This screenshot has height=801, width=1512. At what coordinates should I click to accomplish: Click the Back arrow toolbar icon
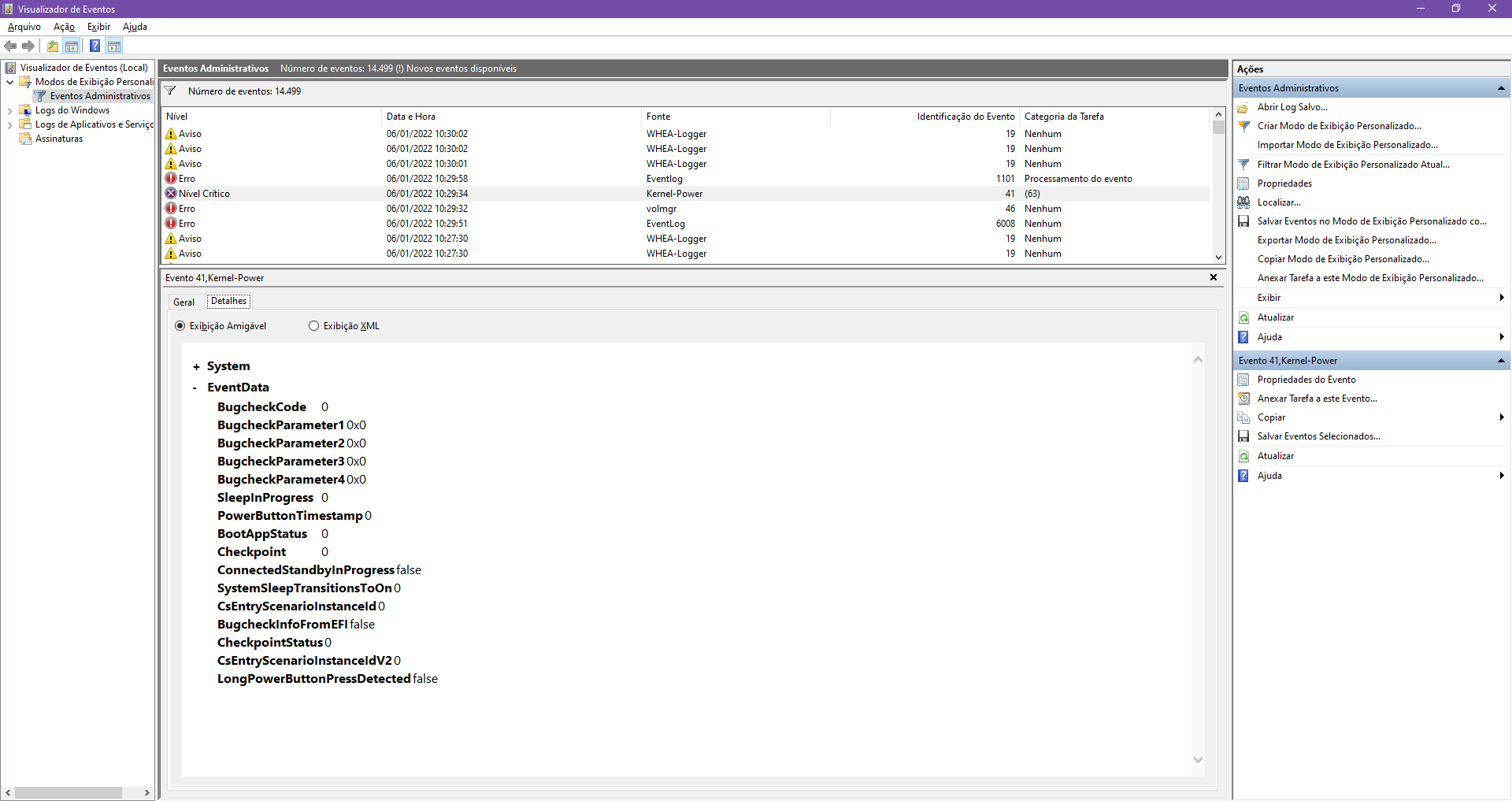tap(10, 46)
